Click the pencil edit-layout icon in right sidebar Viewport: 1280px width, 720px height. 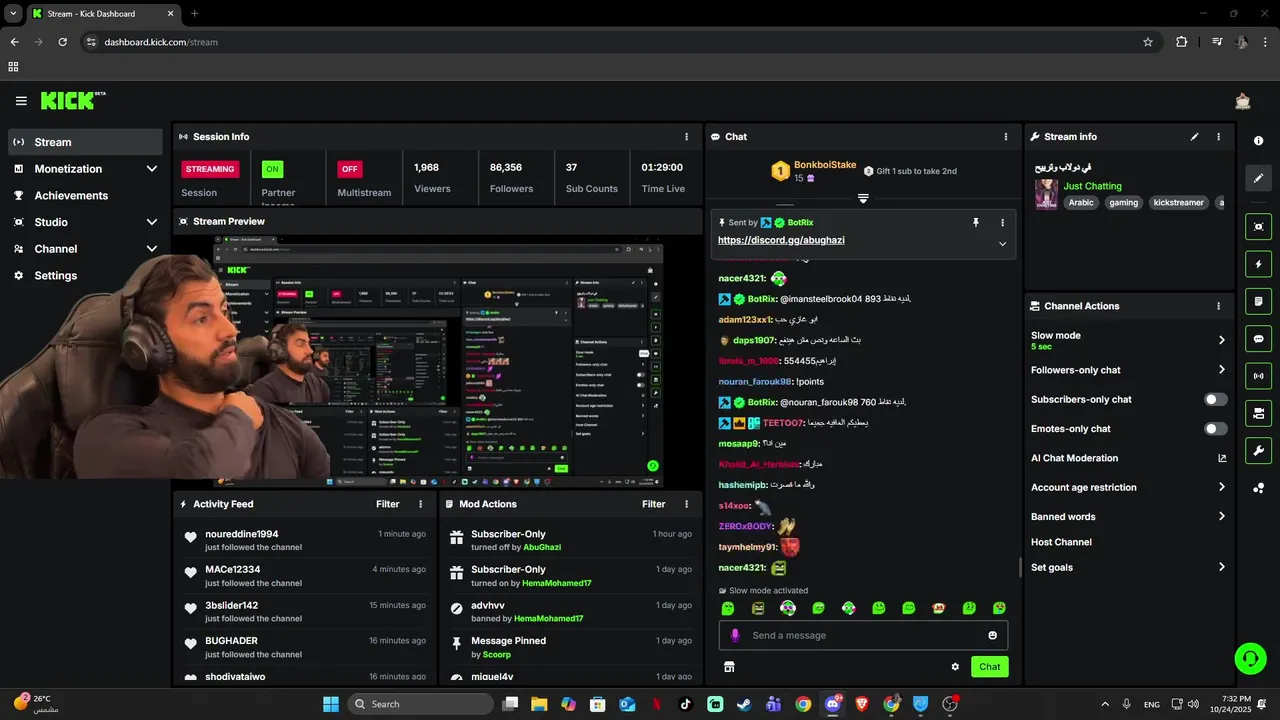tap(1259, 178)
